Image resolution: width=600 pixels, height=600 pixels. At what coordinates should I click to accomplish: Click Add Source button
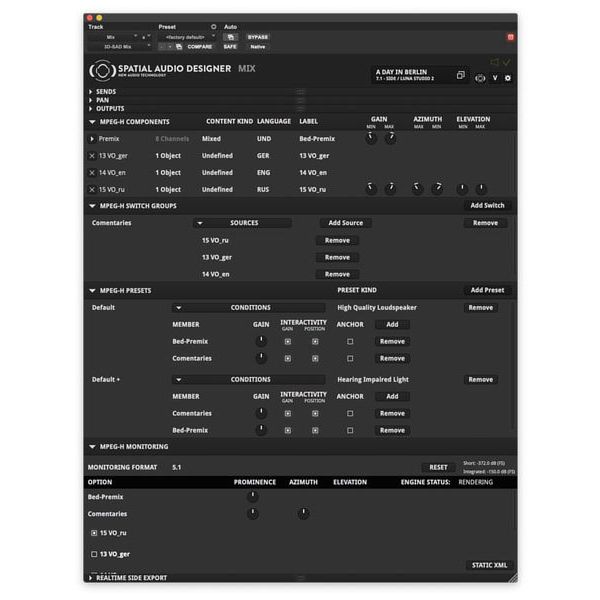(x=346, y=223)
